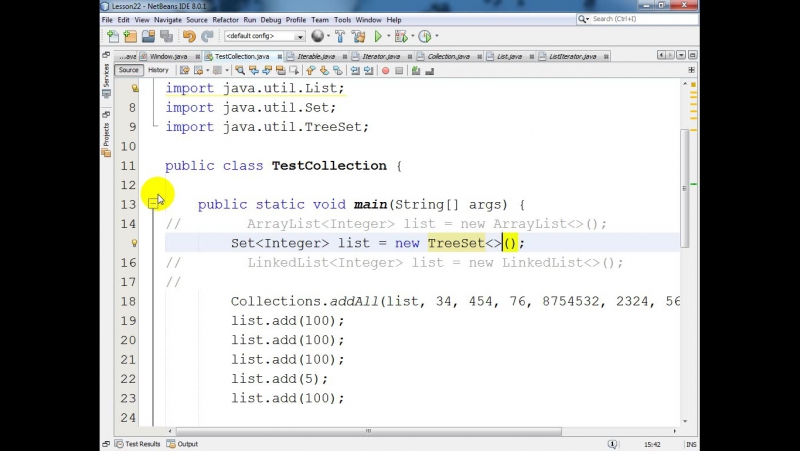The height and width of the screenshot is (451, 800).
Task: Click the orange Undo arrow icon
Action: pos(189,36)
